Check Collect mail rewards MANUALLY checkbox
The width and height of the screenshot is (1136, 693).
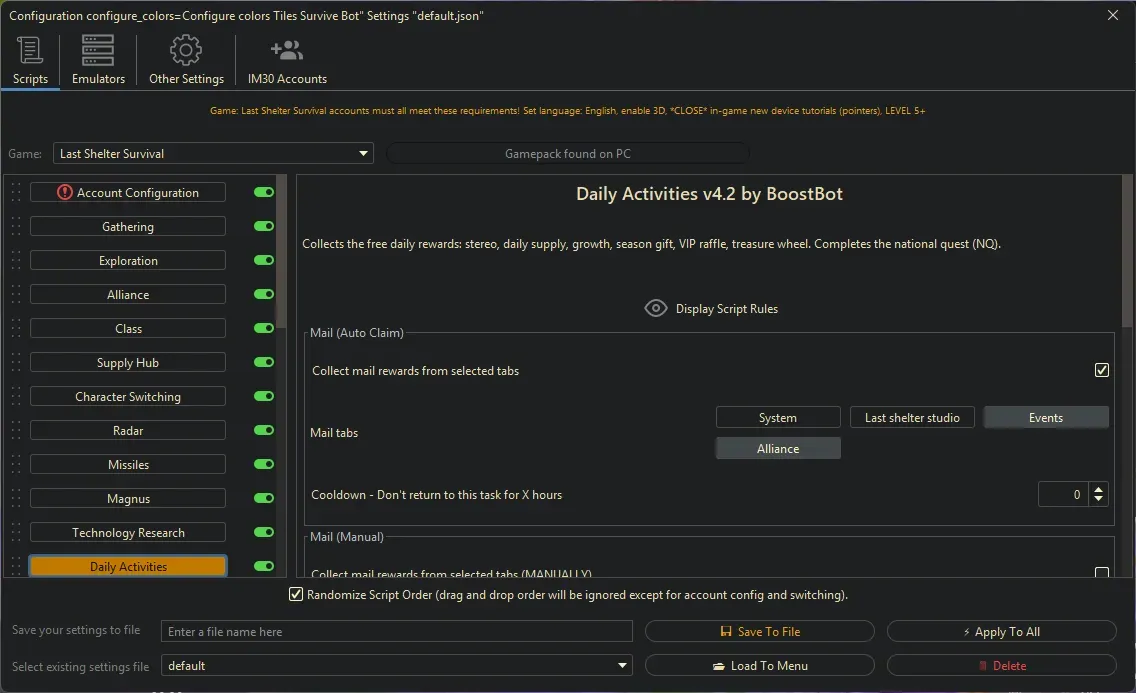(1101, 572)
